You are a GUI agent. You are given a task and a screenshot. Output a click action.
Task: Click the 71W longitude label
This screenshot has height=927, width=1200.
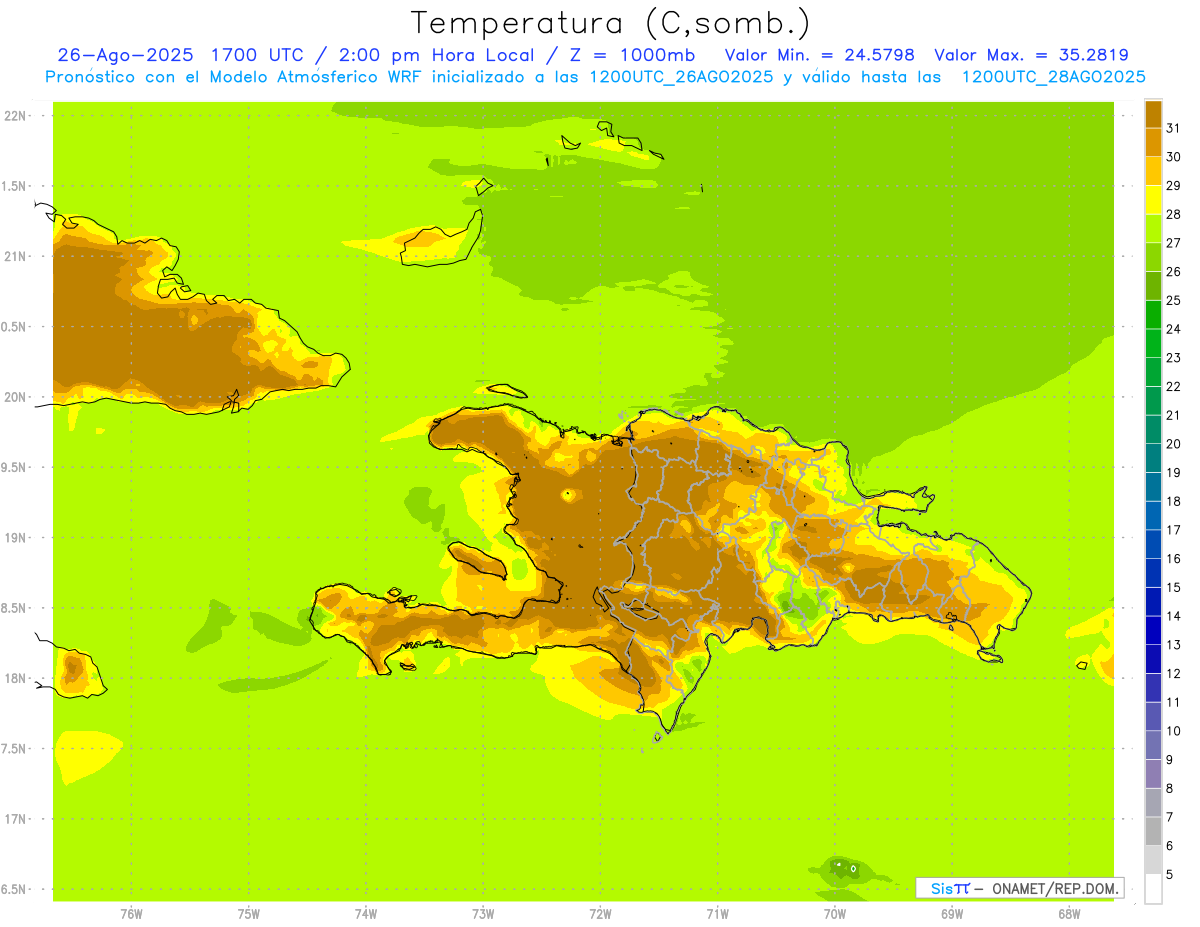(x=717, y=914)
